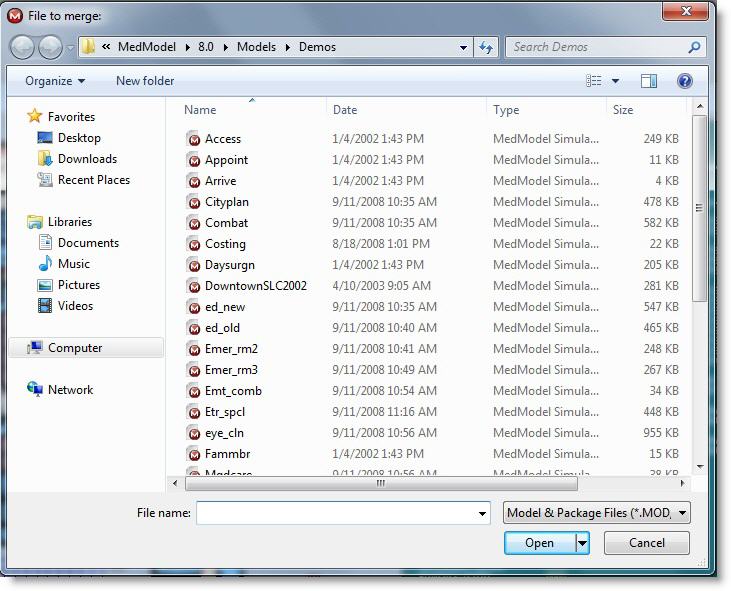Select Documents under Libraries
731x591 pixels.
click(89, 243)
